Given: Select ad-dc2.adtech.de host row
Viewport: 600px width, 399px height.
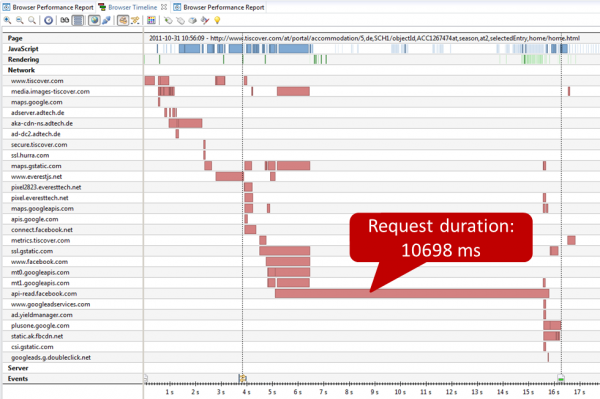Looking at the screenshot, I should tap(73, 134).
